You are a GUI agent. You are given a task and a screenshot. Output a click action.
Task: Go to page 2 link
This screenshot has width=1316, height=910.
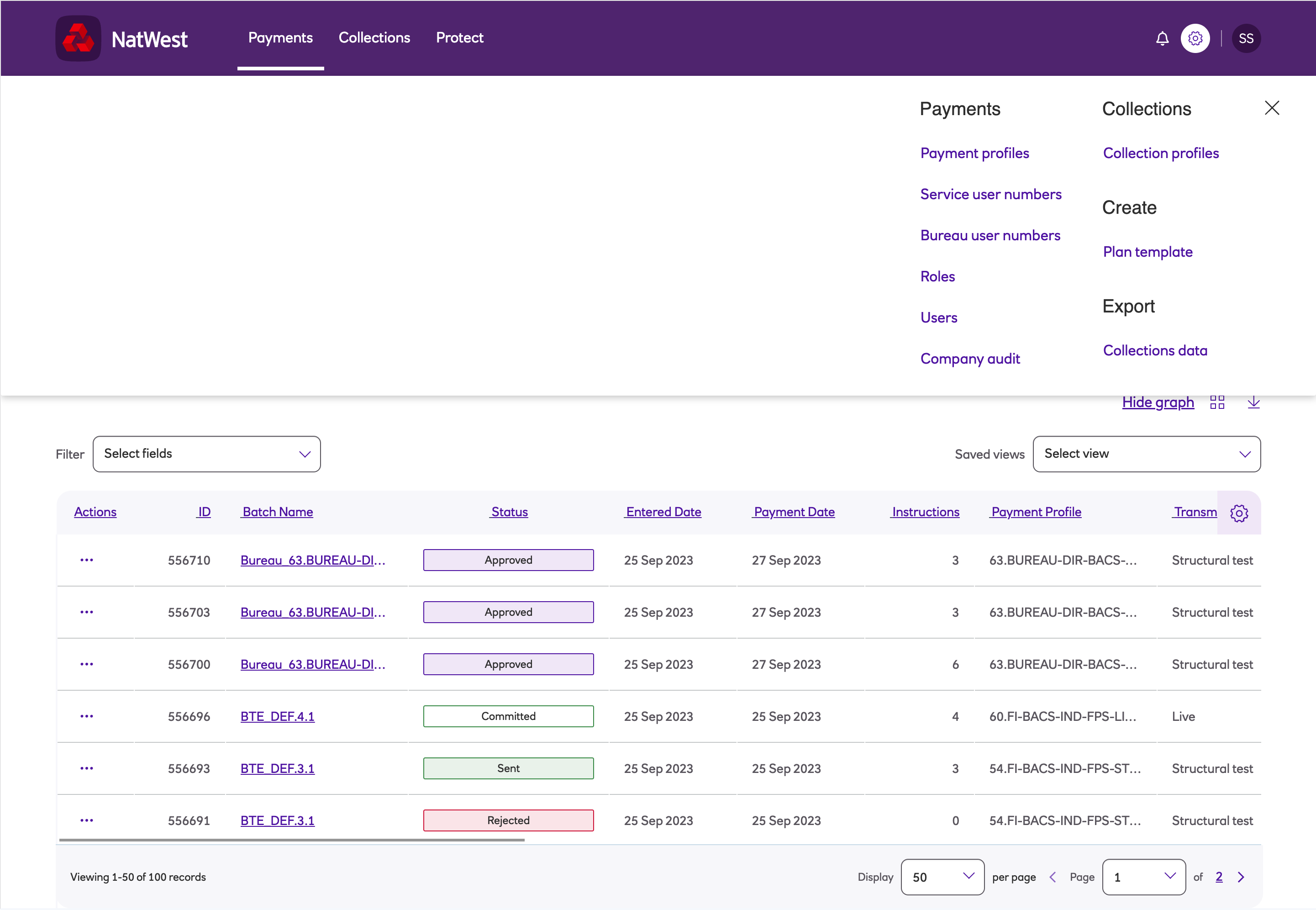(x=1219, y=877)
